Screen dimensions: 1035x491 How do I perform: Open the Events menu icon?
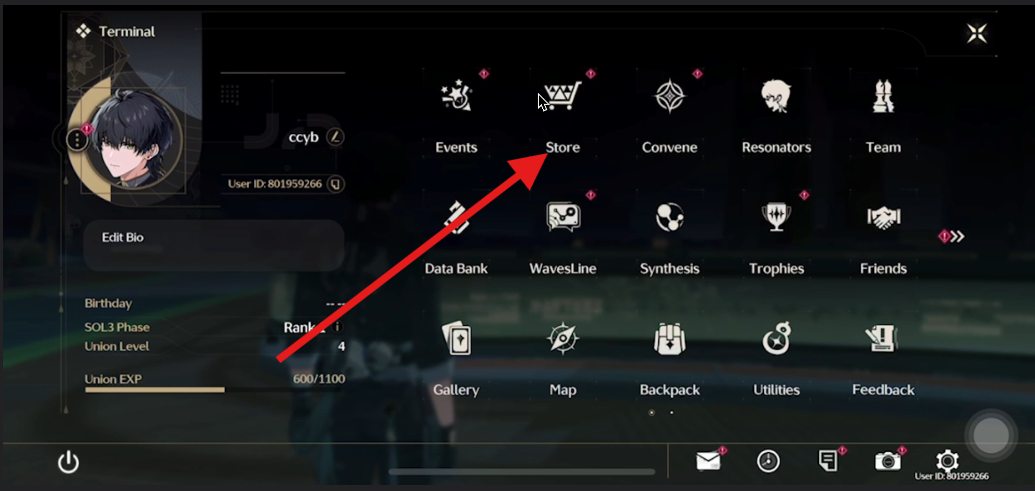(456, 97)
